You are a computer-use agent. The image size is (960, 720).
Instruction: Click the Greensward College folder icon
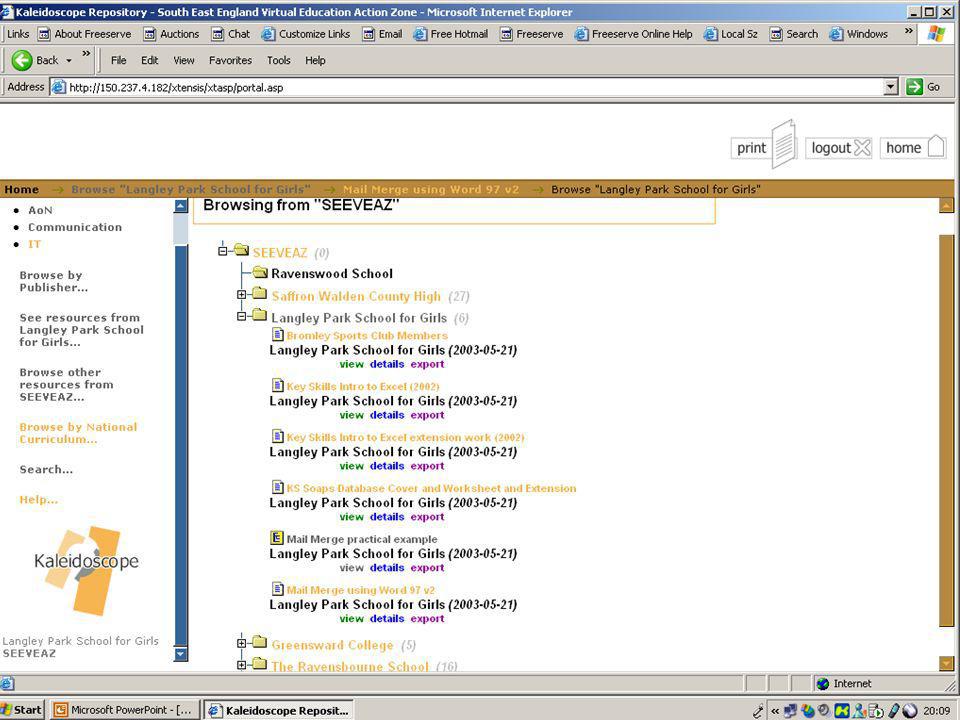tap(260, 642)
